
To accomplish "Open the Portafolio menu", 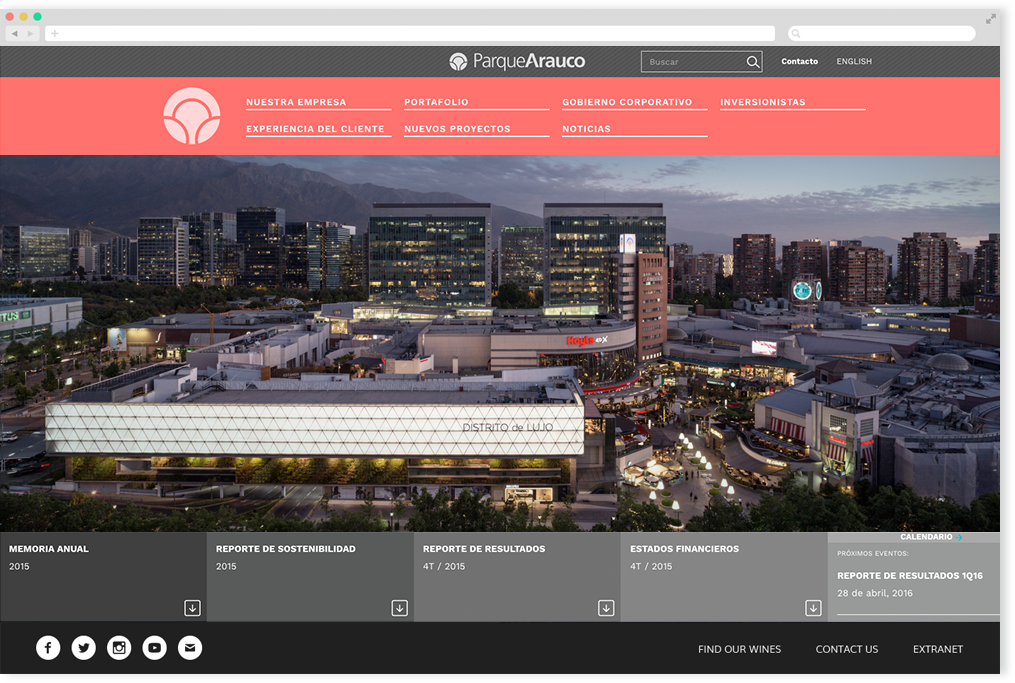I will click(436, 102).
